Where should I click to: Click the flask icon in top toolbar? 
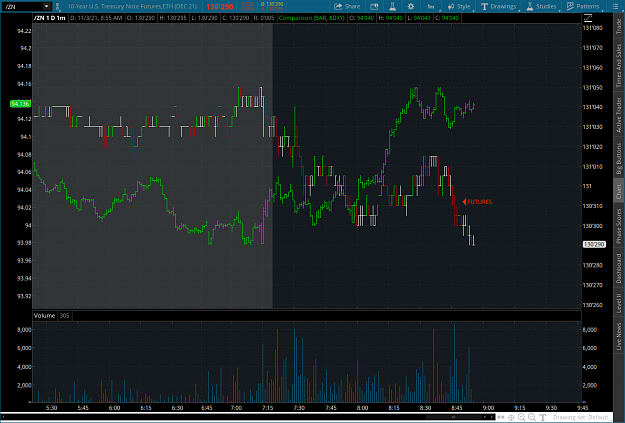[x=392, y=6]
